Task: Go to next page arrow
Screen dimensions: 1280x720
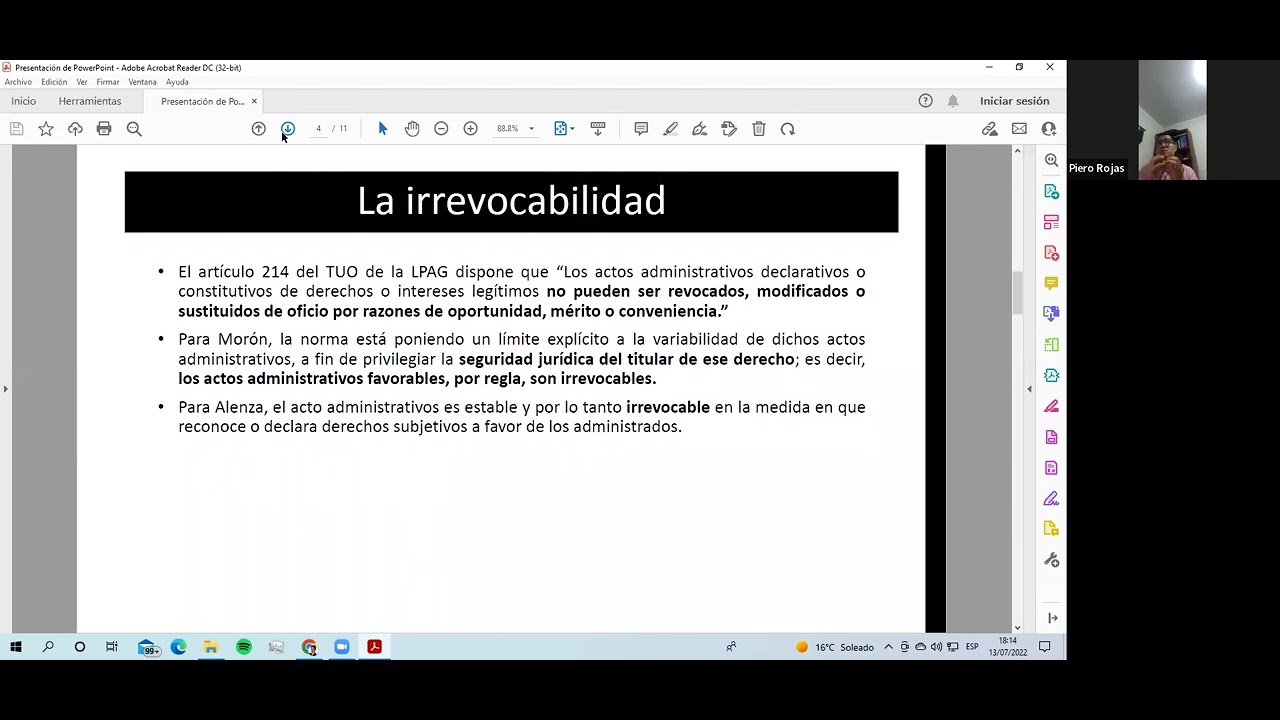Action: click(x=288, y=129)
